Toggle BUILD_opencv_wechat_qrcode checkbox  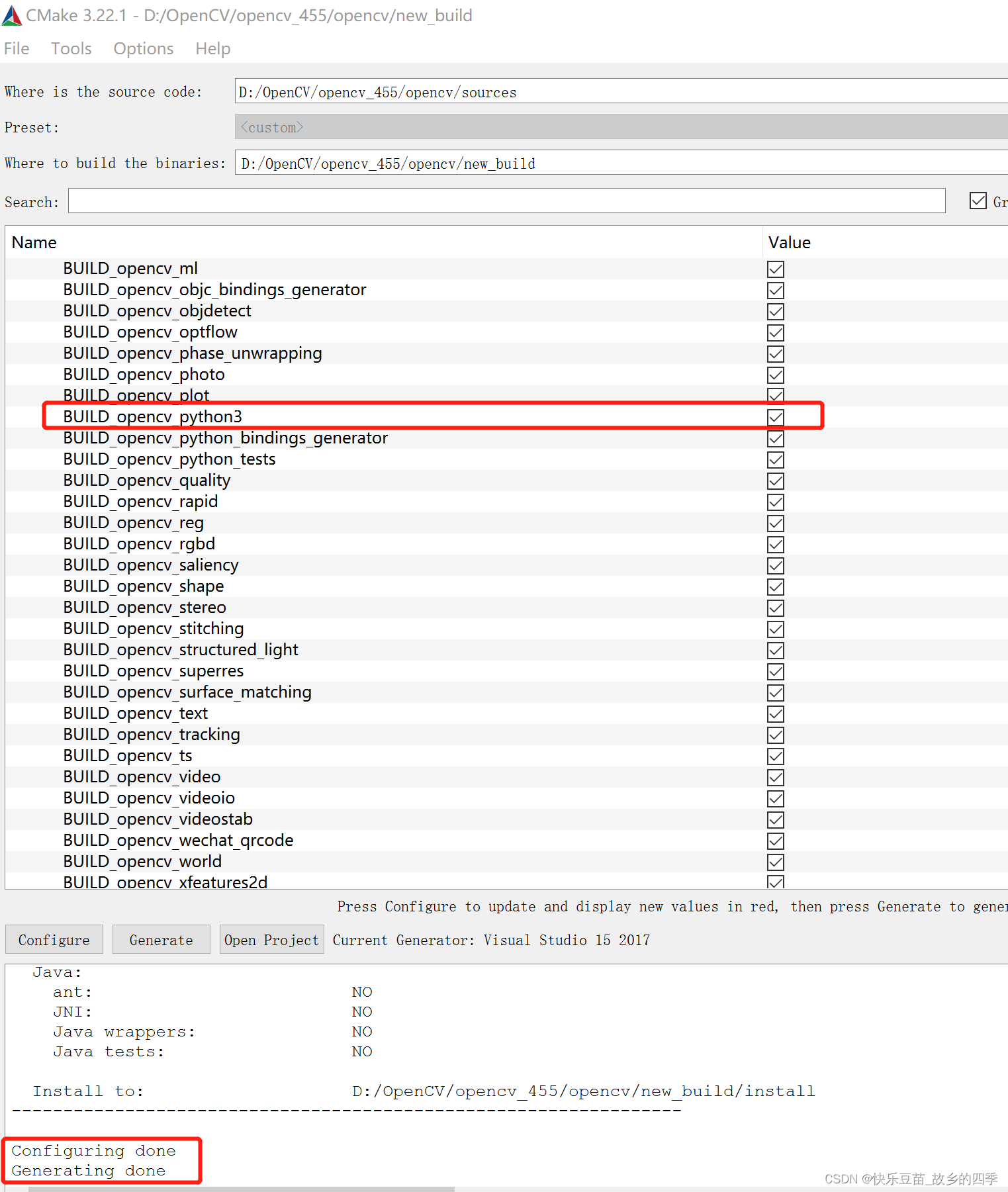[776, 841]
